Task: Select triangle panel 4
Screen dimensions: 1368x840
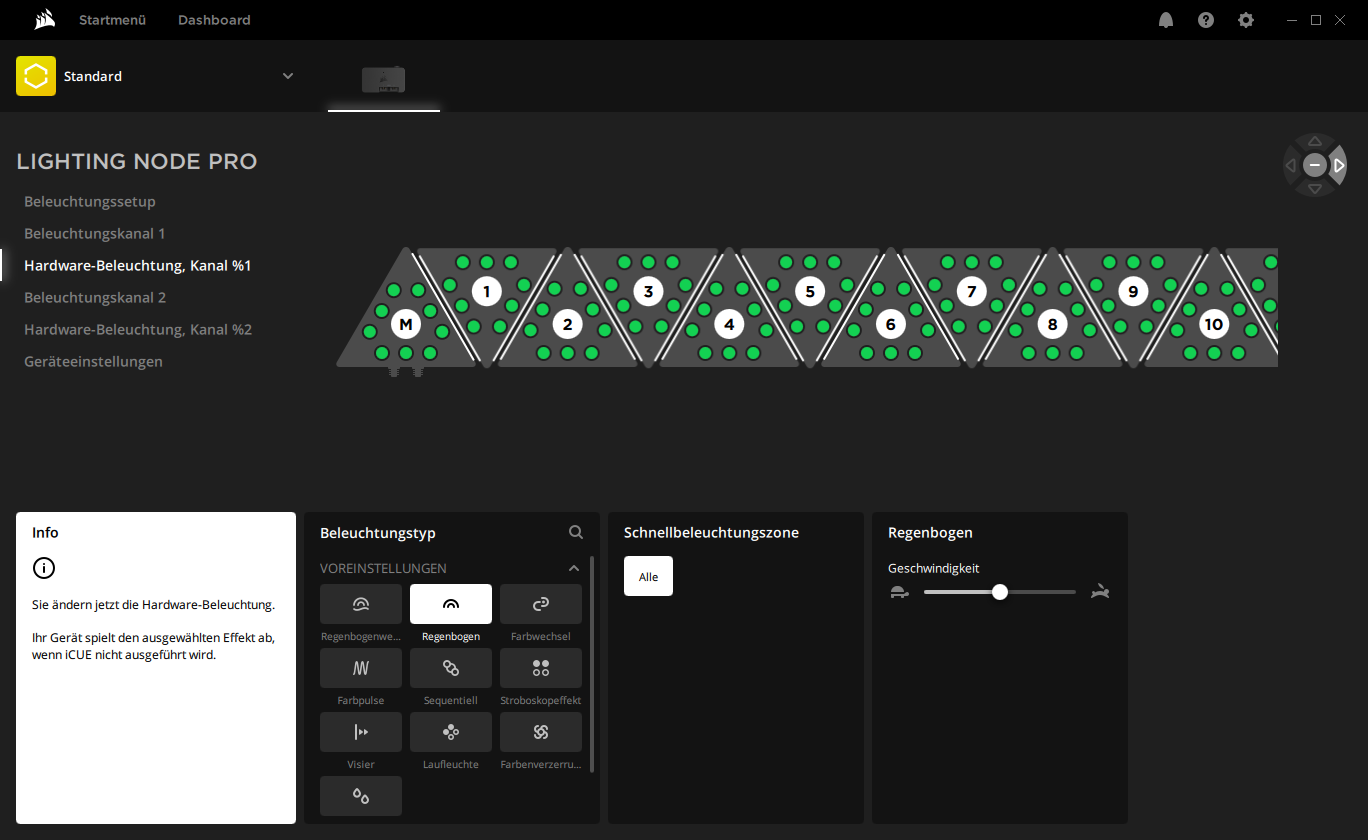Action: coord(729,324)
